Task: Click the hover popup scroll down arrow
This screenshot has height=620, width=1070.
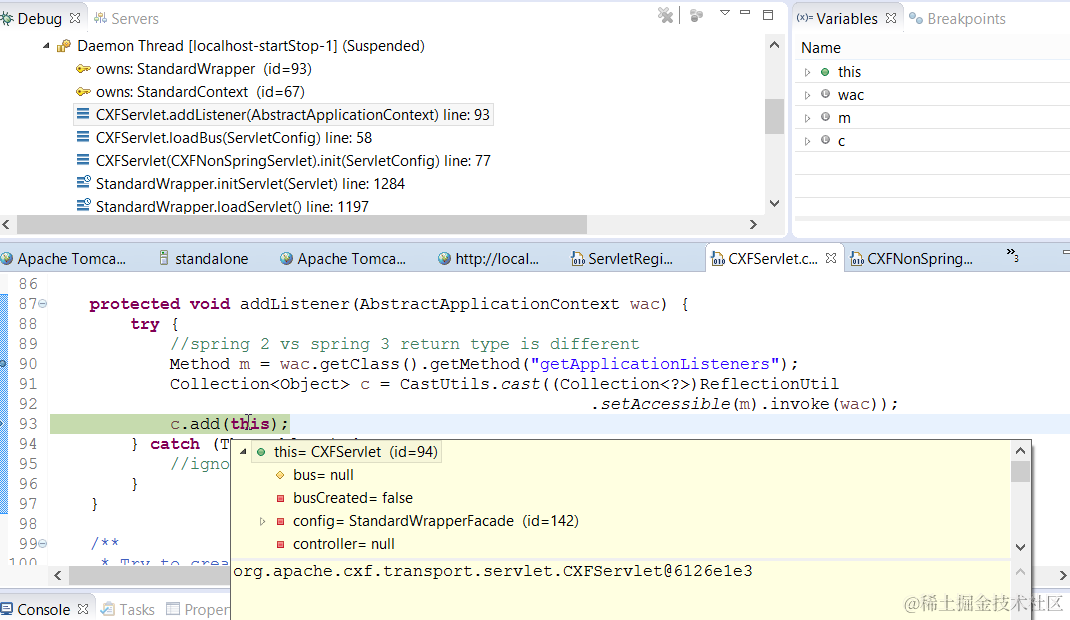Action: [x=1020, y=547]
